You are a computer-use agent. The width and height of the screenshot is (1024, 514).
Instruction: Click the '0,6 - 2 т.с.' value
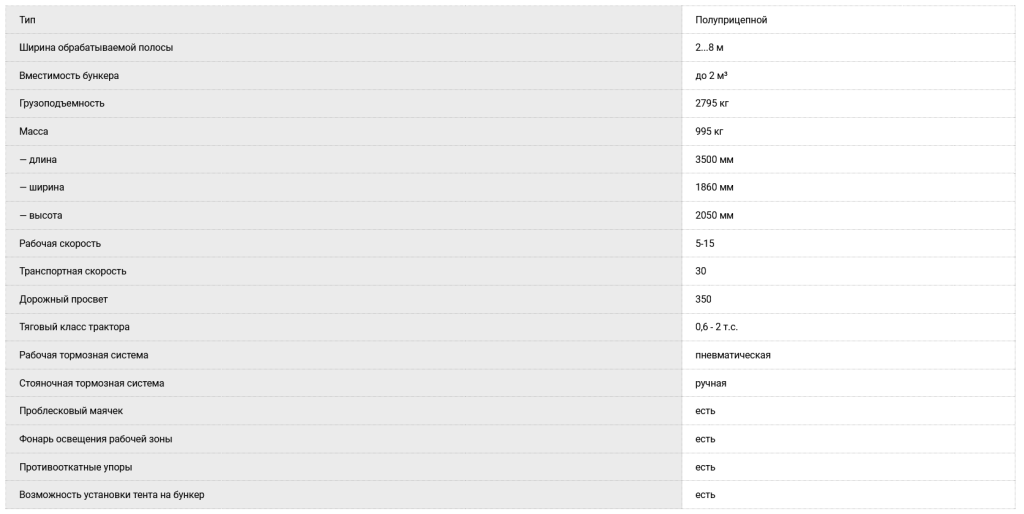tap(717, 327)
